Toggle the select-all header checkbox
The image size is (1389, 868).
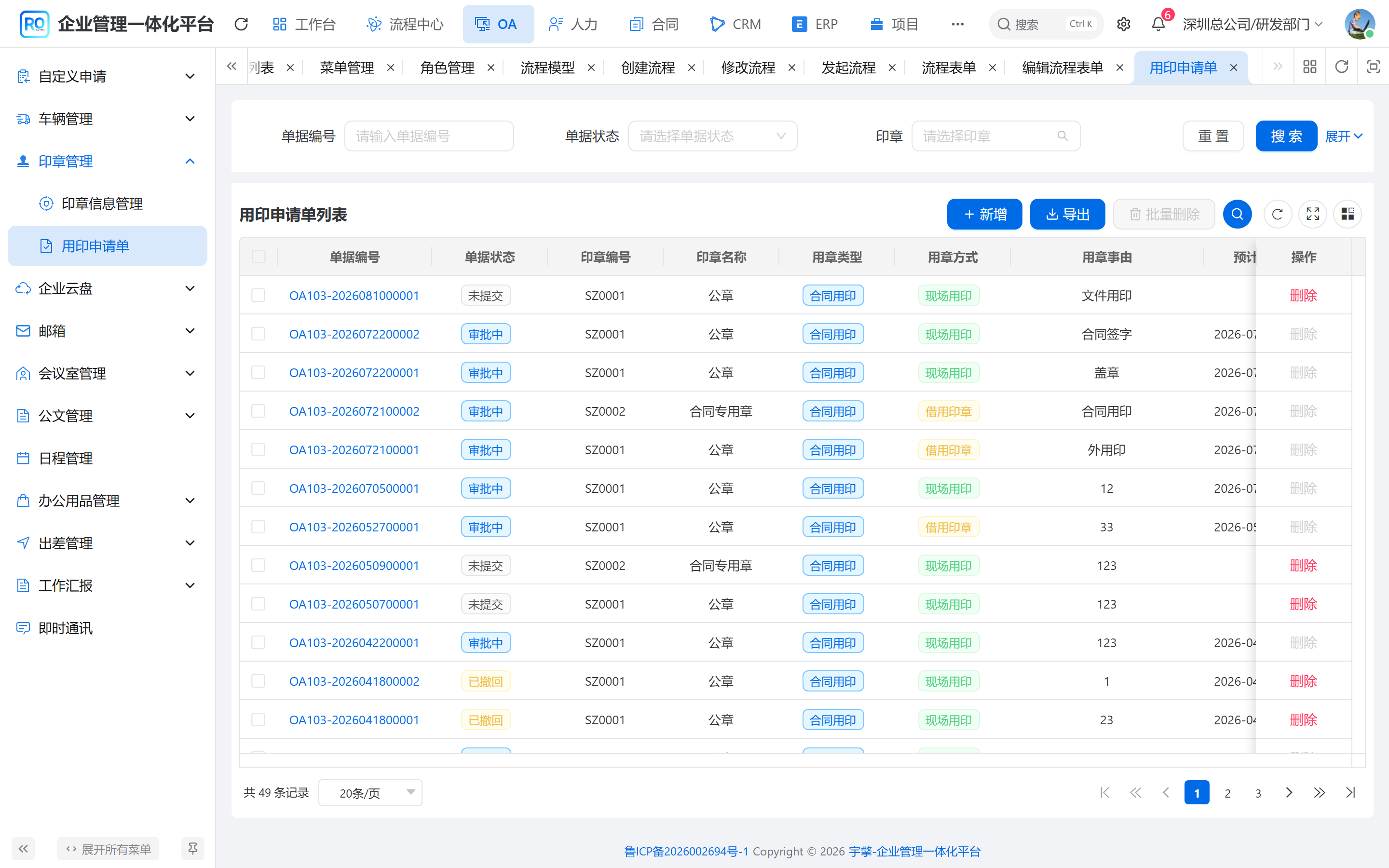(x=259, y=257)
